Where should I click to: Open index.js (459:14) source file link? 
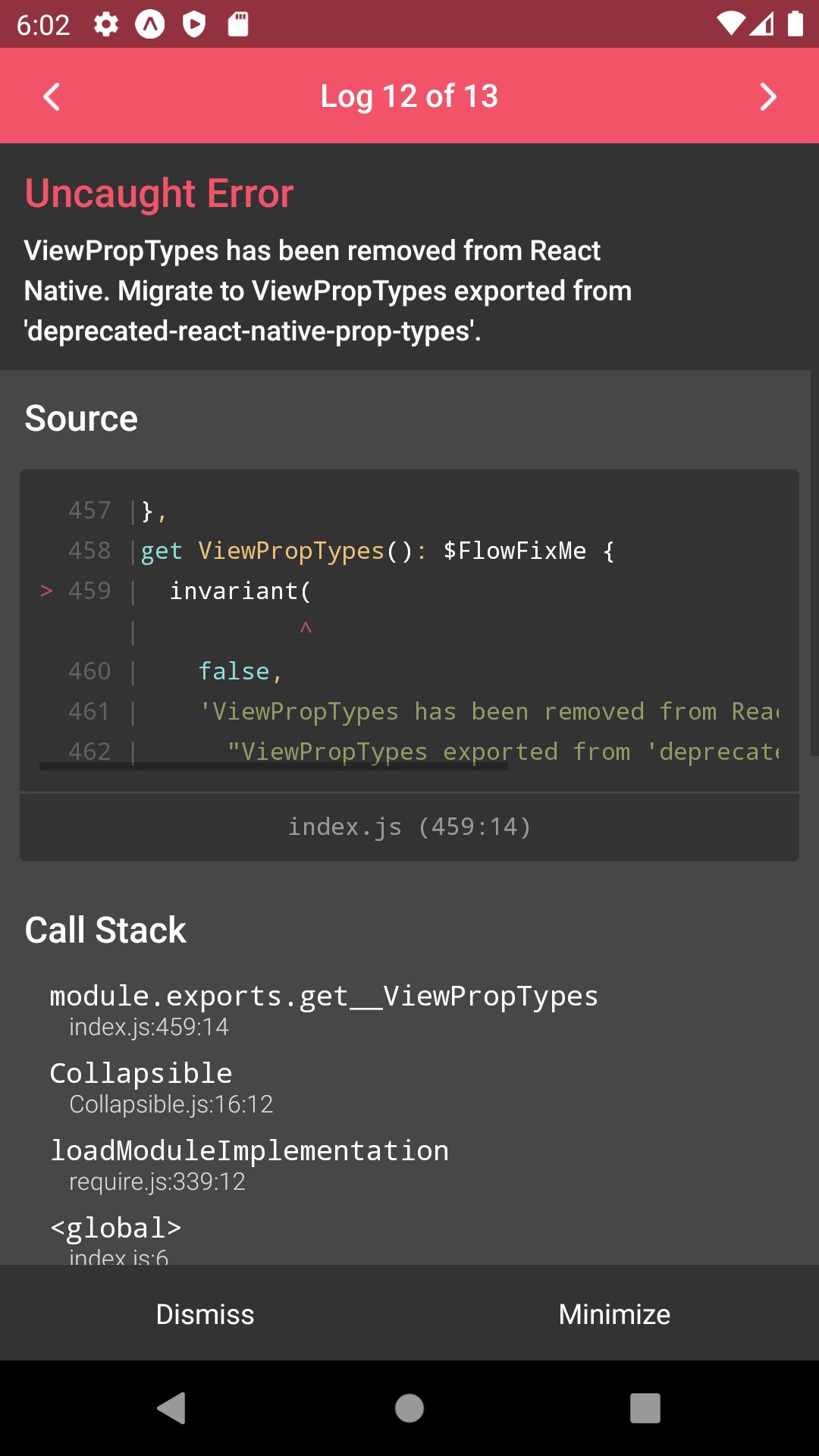point(409,827)
